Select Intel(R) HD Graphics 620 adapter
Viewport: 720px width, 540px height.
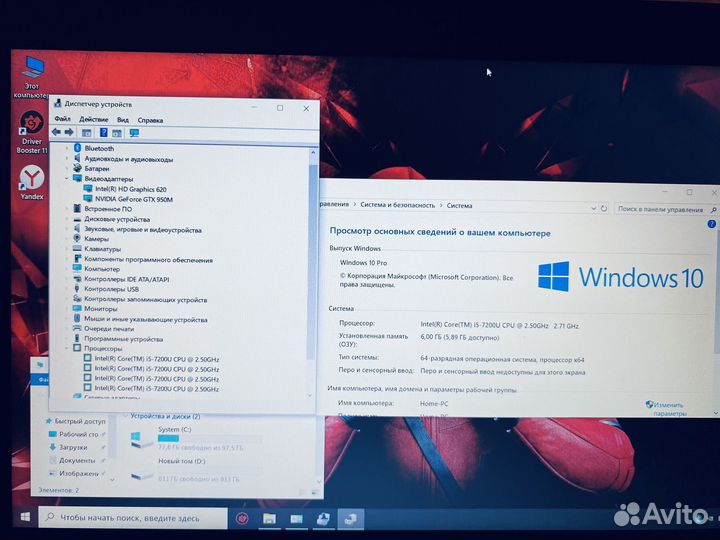coord(130,189)
